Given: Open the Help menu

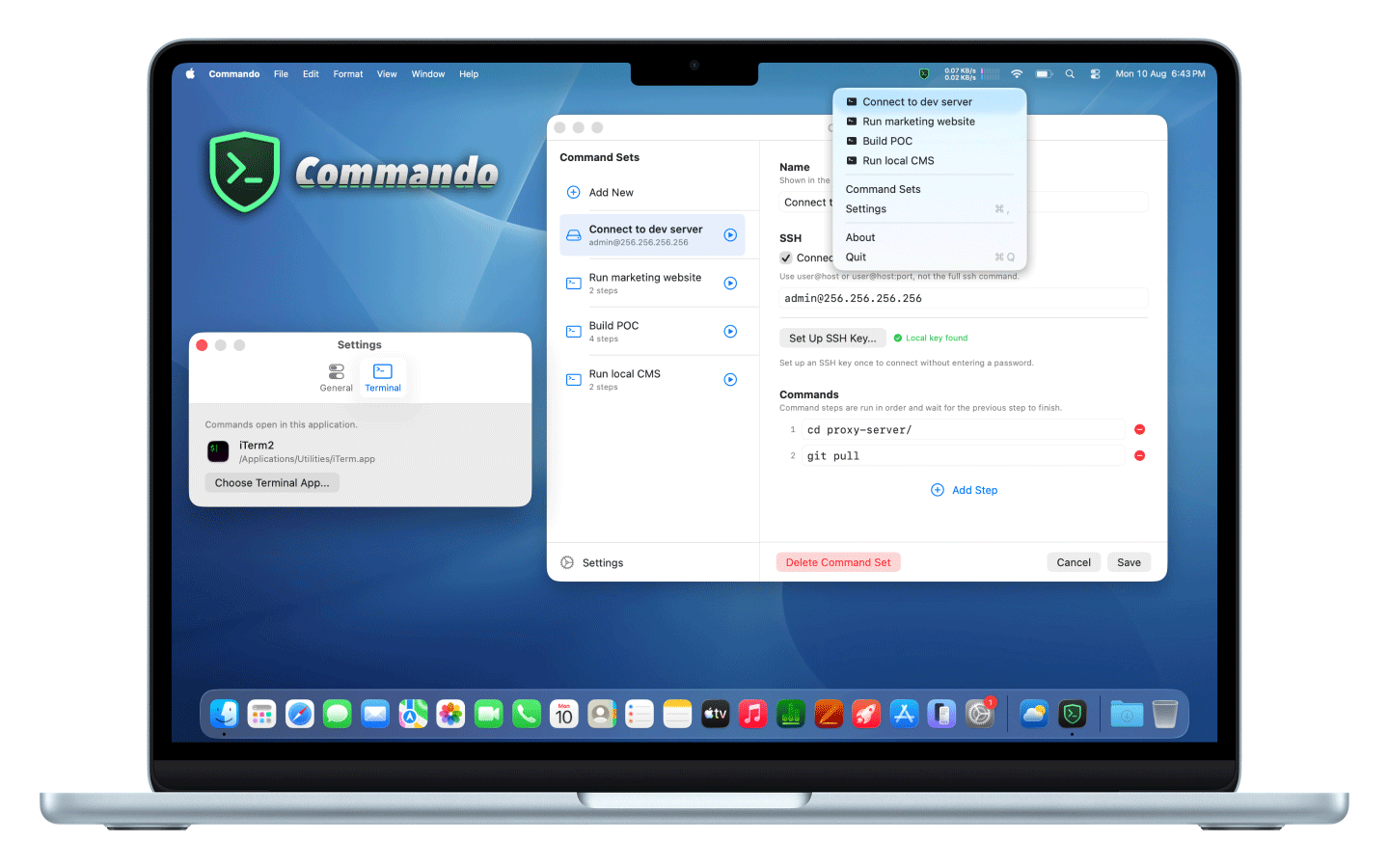Looking at the screenshot, I should coord(469,73).
